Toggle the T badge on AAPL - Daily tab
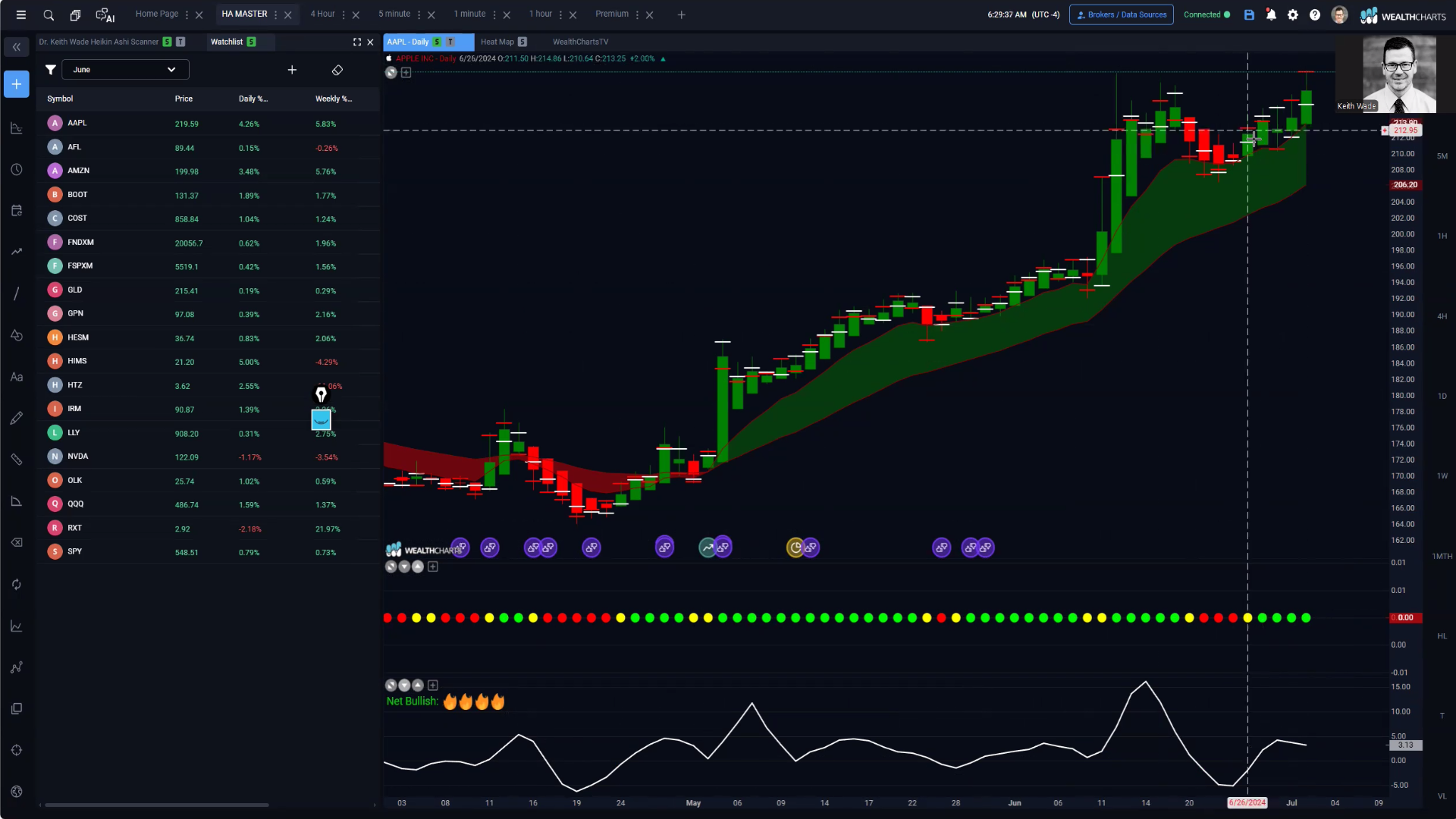 450,42
